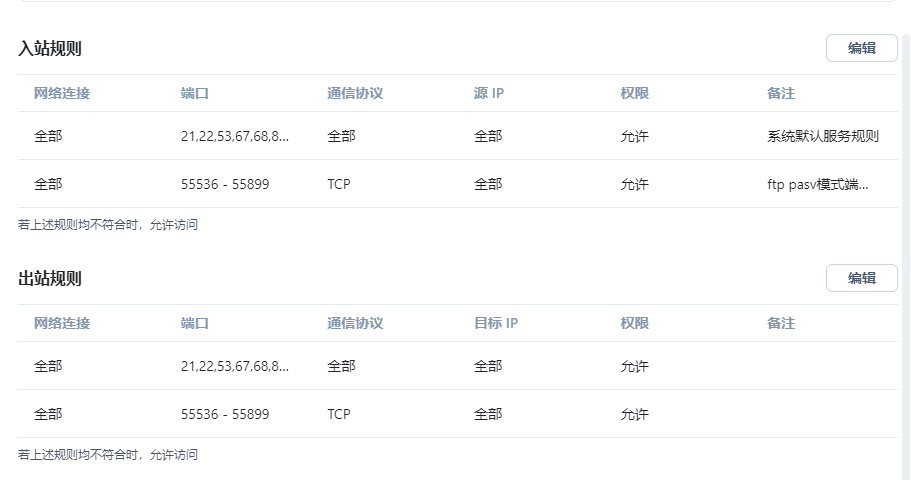Click TCP protocol cell in inbound rules
This screenshot has width=911, height=480.
[339, 184]
